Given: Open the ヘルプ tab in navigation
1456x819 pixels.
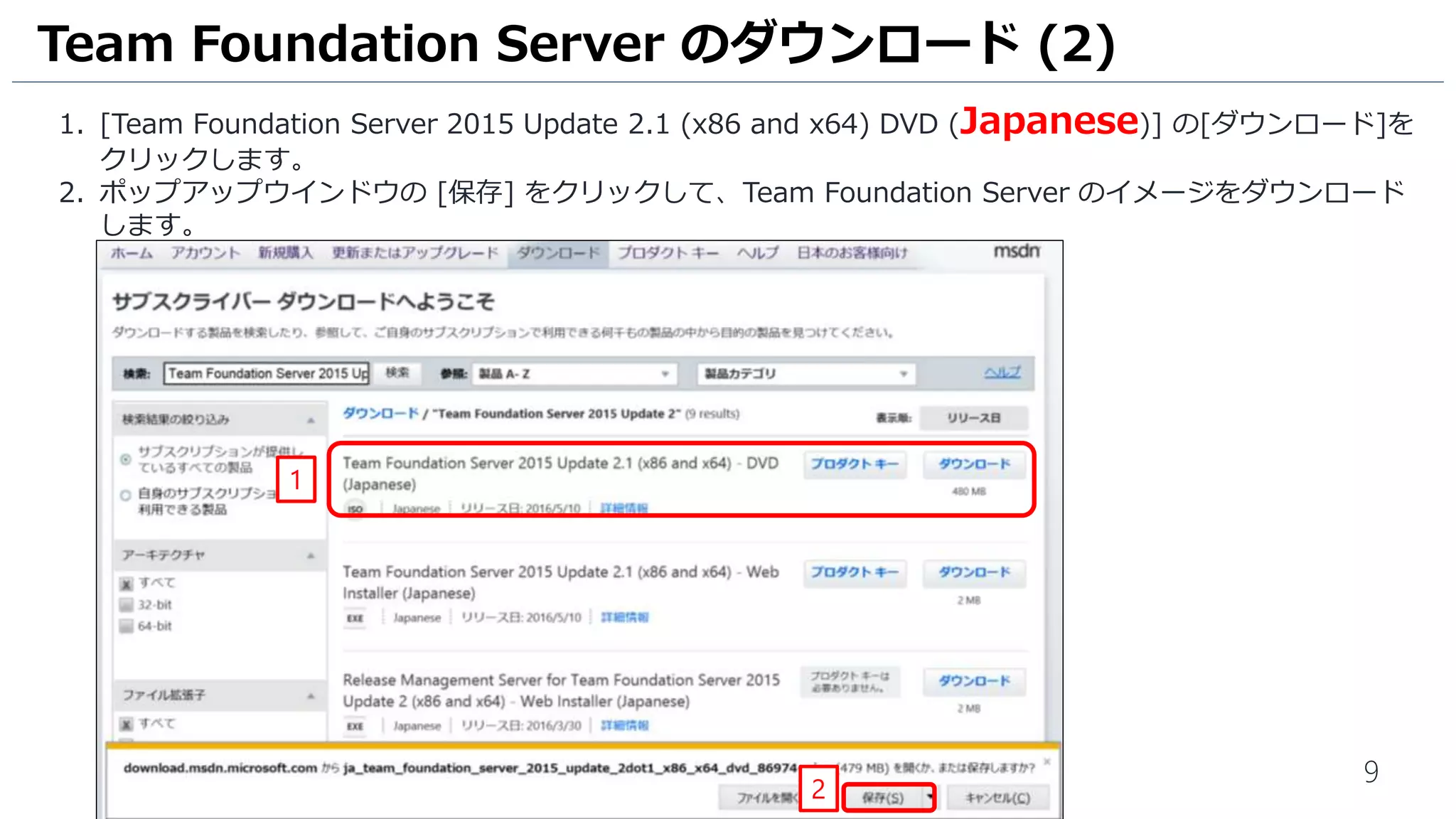Looking at the screenshot, I should [757, 253].
